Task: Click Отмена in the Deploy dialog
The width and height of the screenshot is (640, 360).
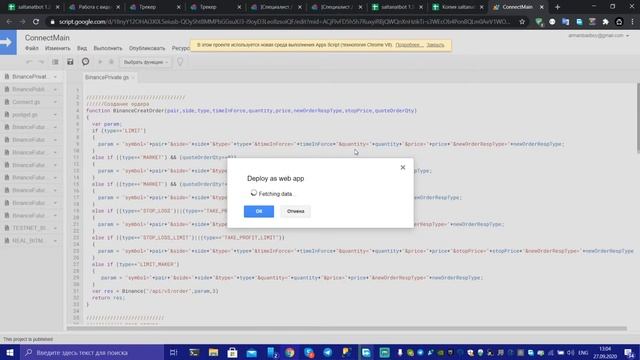Action: pos(295,211)
